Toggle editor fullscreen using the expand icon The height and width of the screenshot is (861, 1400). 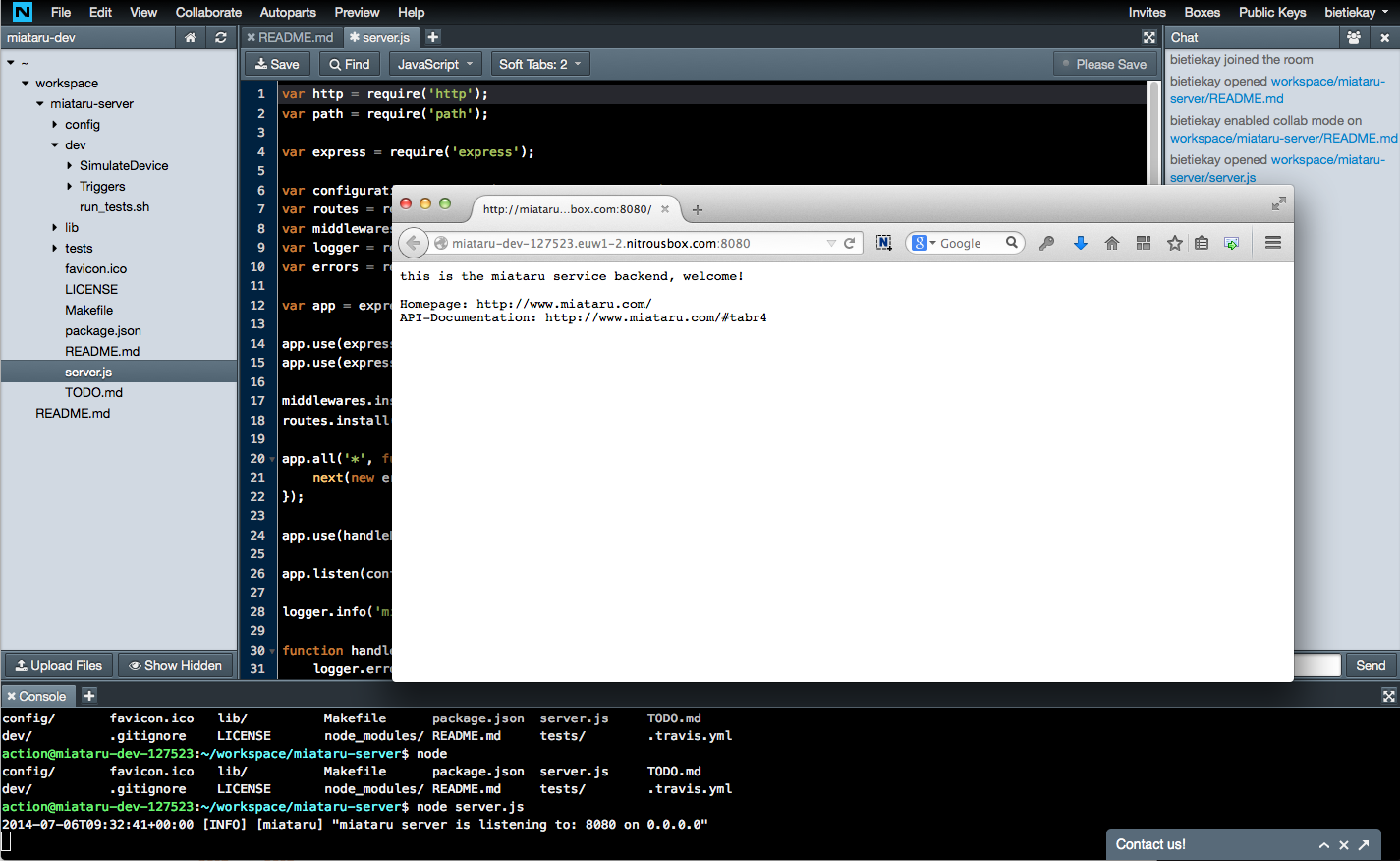click(x=1148, y=37)
